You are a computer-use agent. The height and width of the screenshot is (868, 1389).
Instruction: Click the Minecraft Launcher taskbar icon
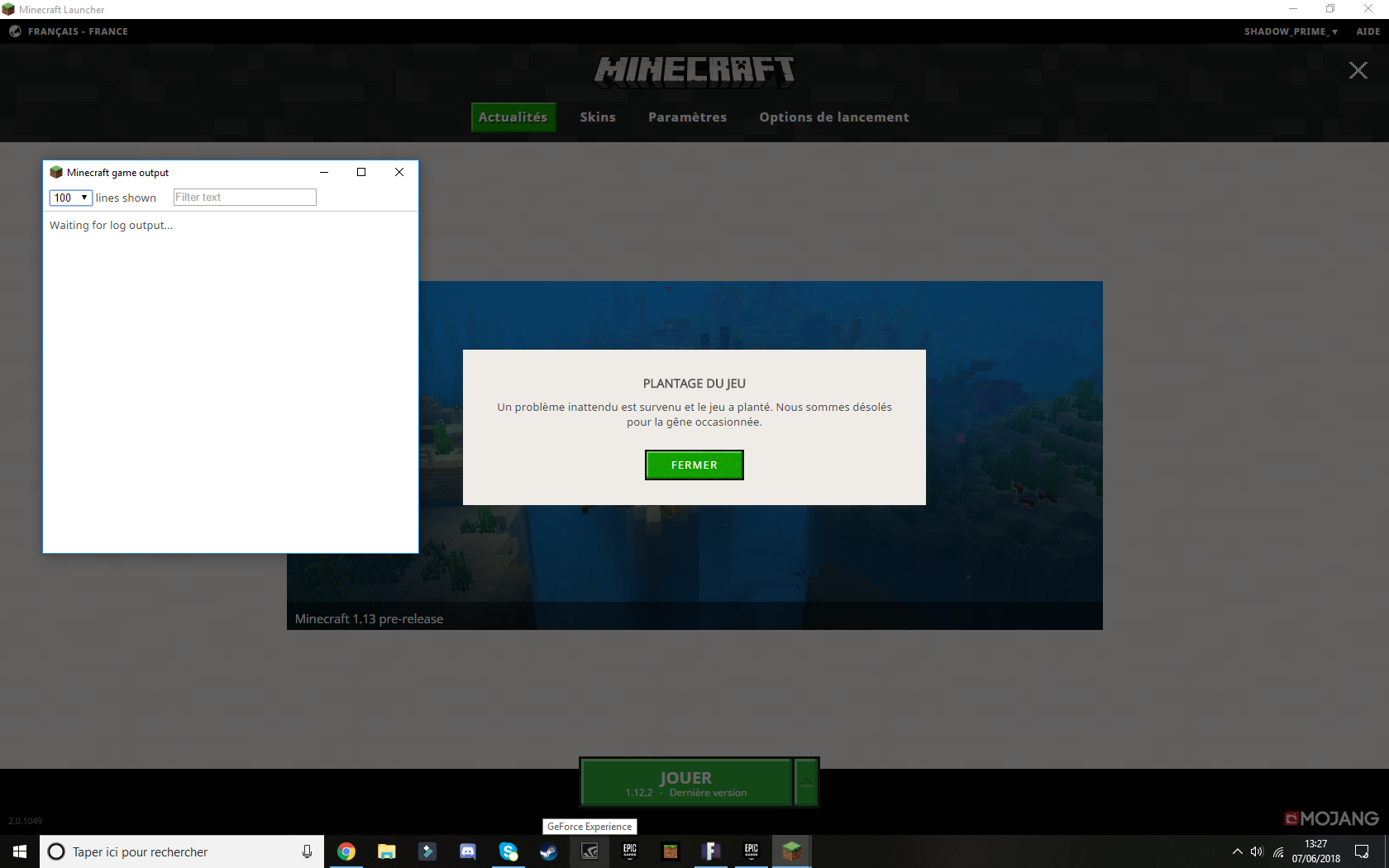tap(792, 851)
